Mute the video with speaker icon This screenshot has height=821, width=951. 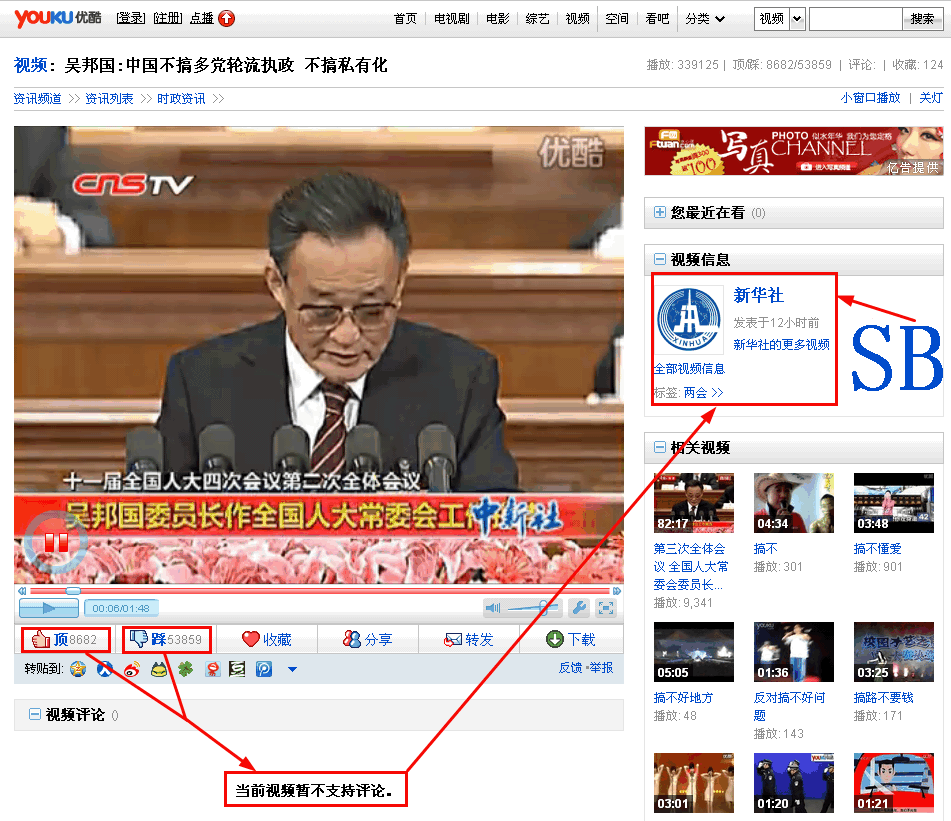pyautogui.click(x=493, y=607)
